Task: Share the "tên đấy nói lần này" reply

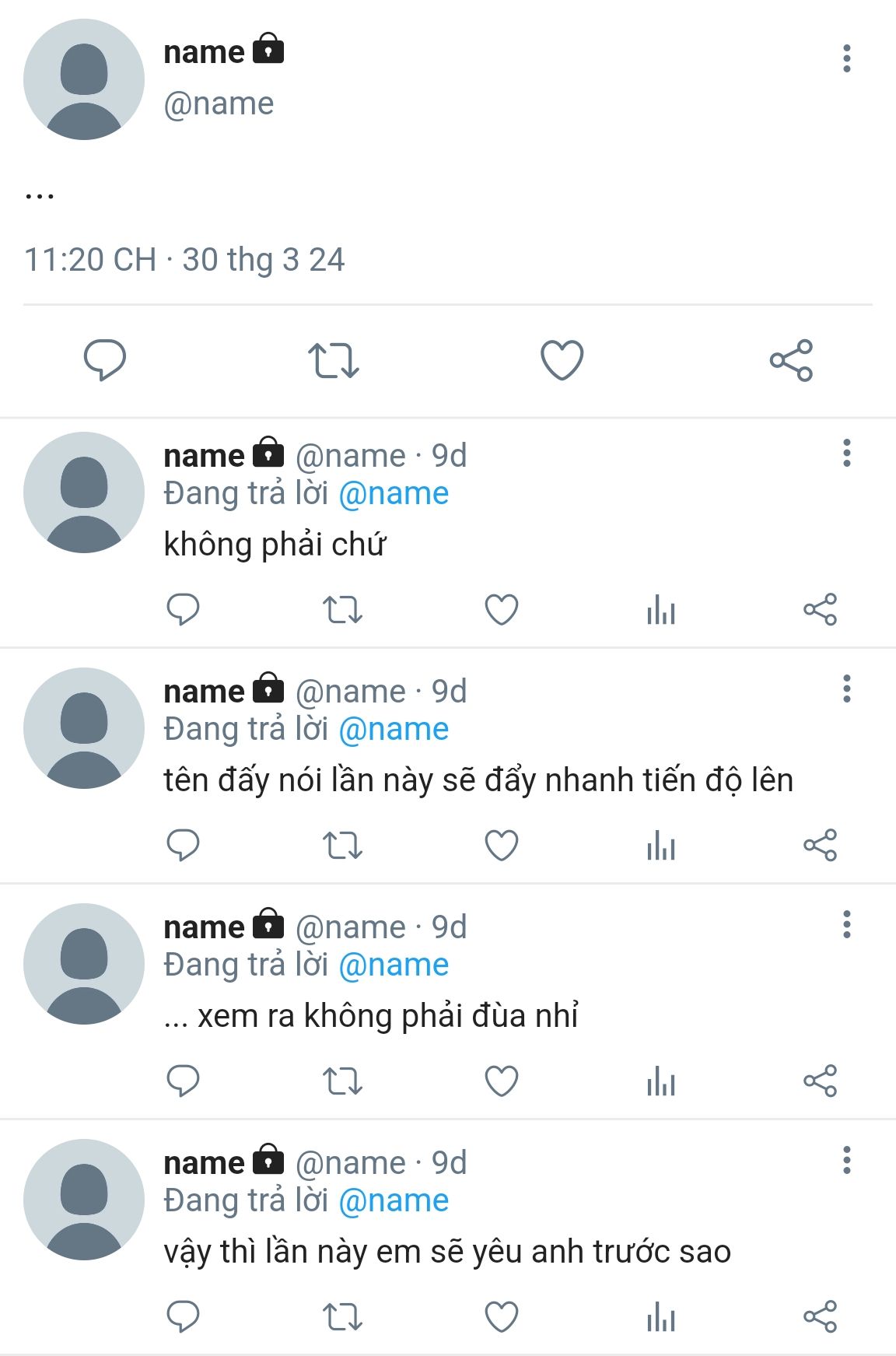Action: click(x=820, y=846)
